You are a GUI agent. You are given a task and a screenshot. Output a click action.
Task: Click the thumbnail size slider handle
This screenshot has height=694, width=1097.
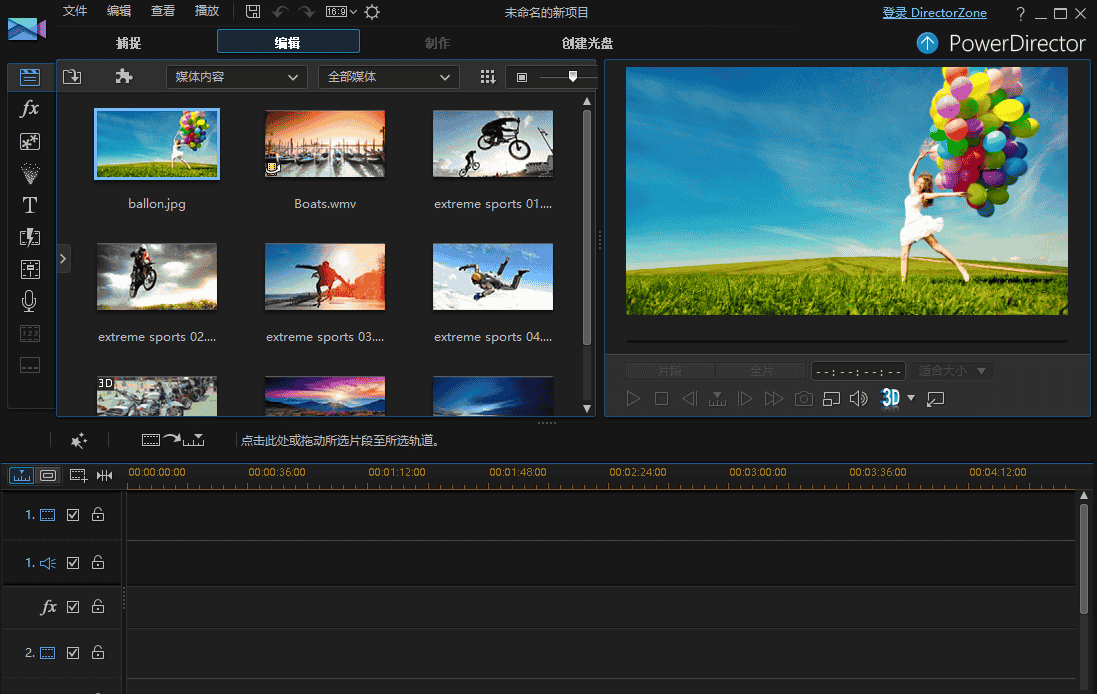[x=572, y=76]
